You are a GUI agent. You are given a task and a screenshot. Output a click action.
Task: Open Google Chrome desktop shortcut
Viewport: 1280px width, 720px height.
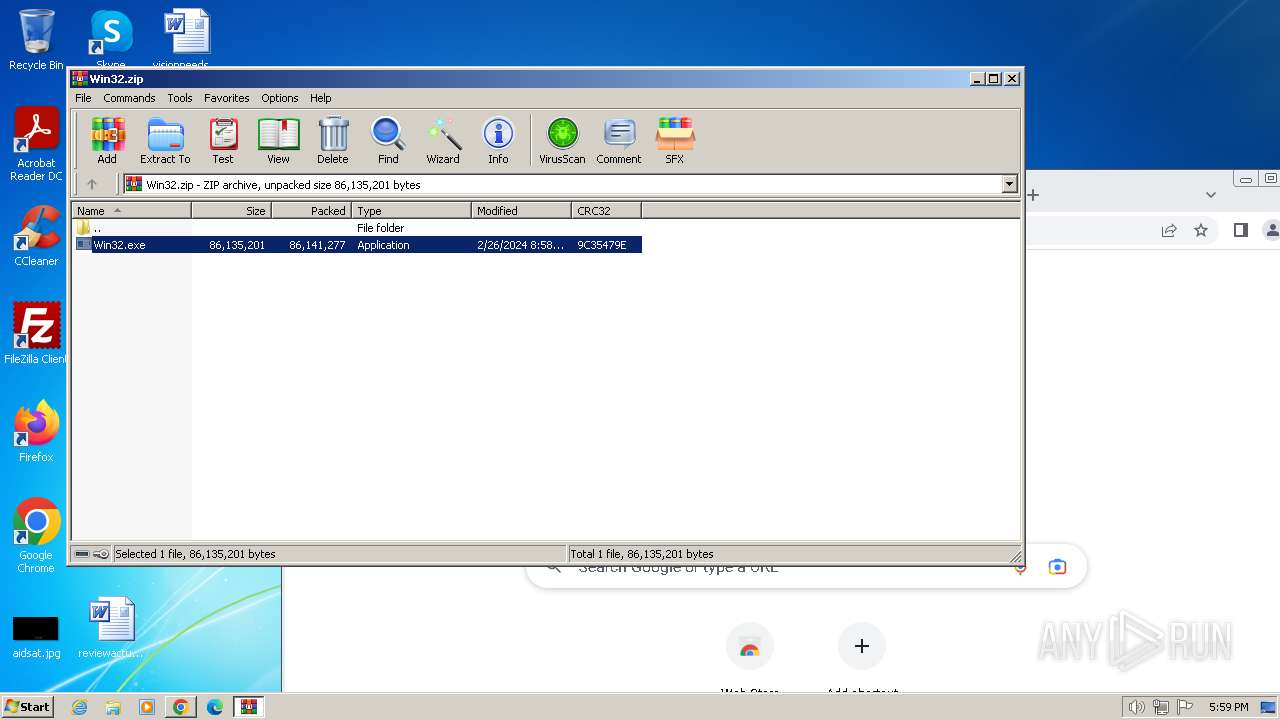36,535
